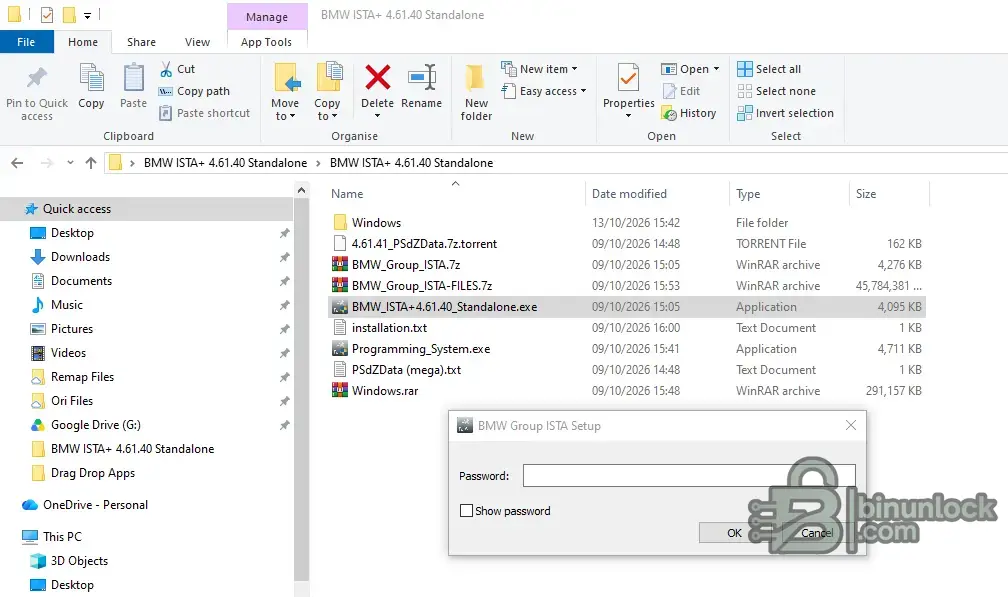Click first breadcrumb BMW ISTA+ 4.61.40 Standalone
This screenshot has height=597, width=1008.
[x=225, y=163]
